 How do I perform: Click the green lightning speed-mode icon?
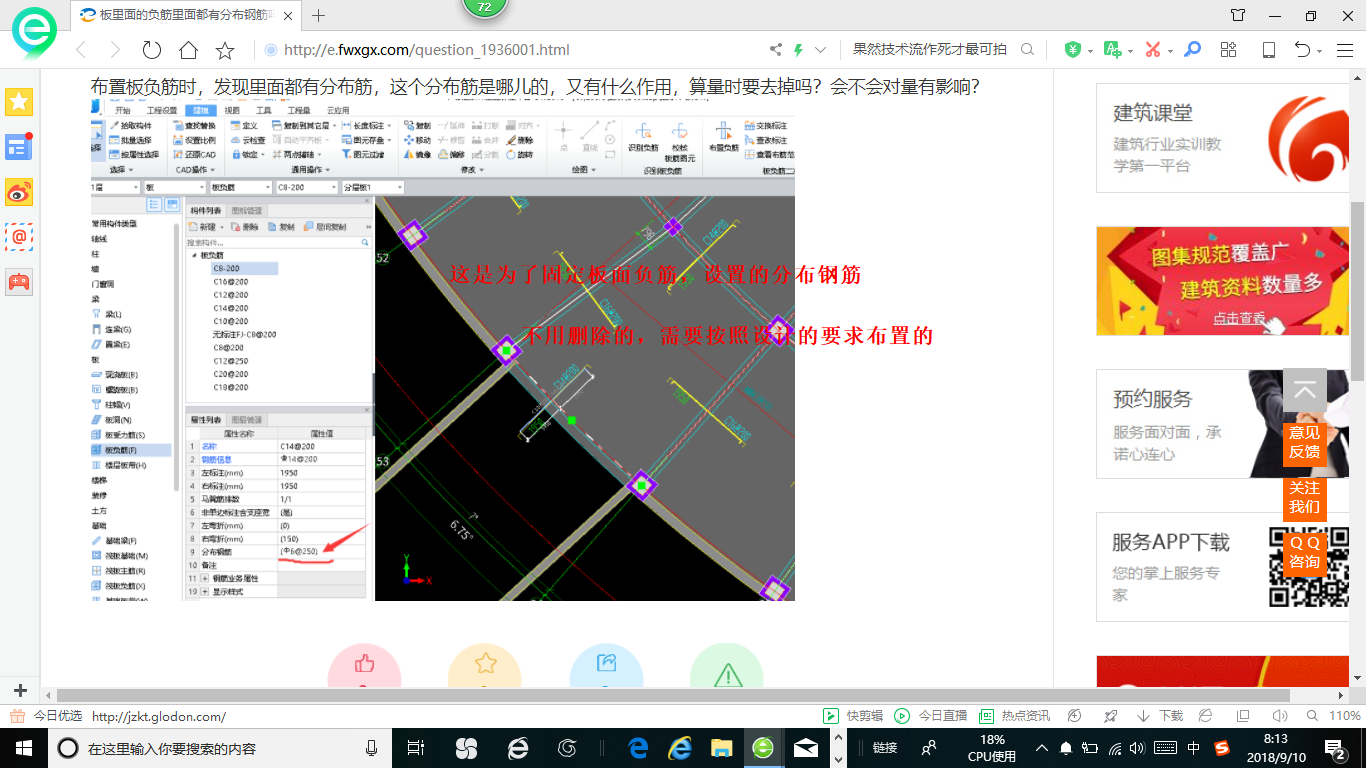click(x=798, y=50)
